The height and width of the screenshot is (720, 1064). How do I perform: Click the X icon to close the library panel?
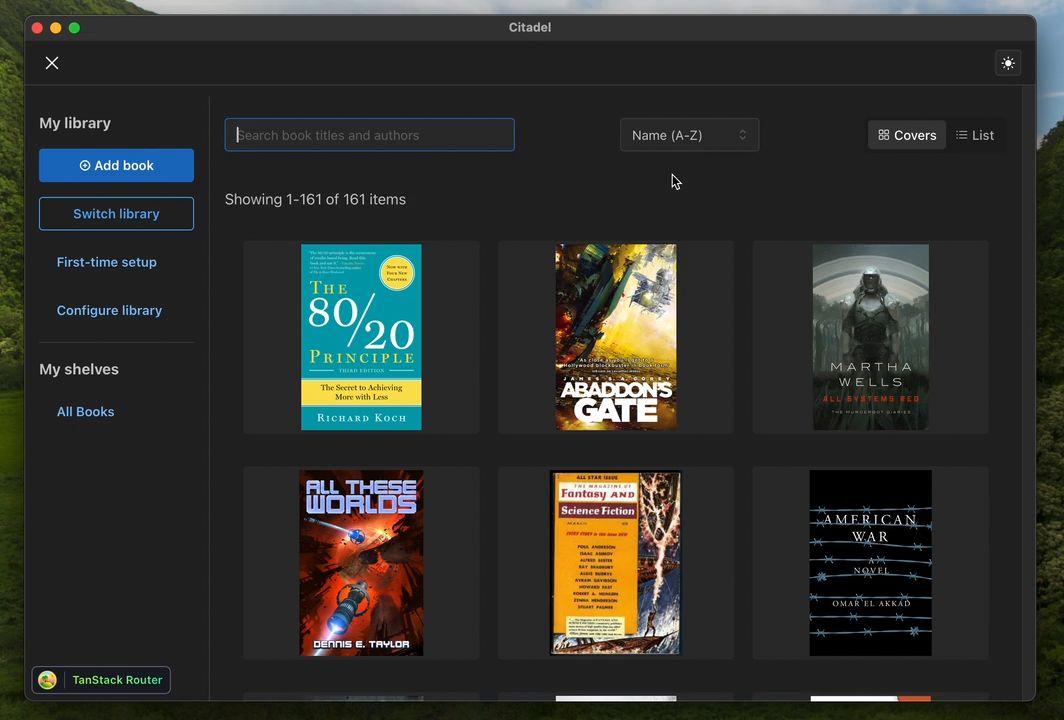point(52,63)
